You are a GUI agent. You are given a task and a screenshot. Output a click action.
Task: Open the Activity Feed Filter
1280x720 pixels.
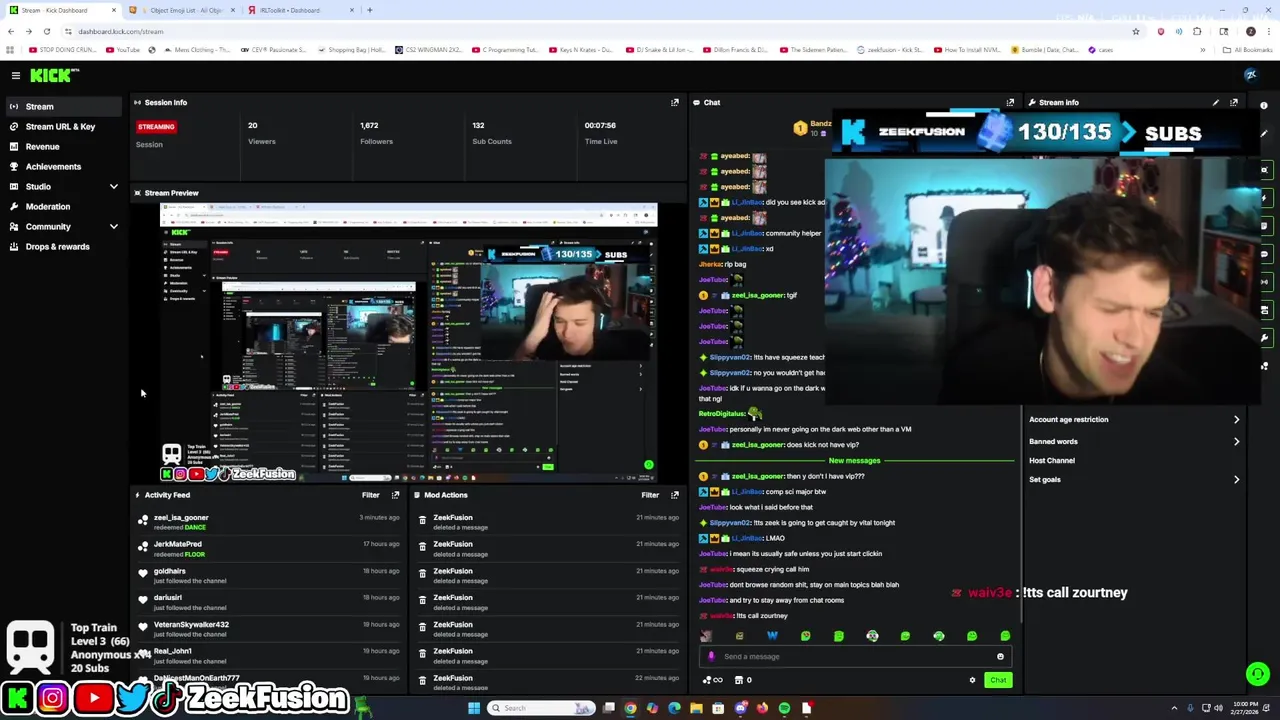click(370, 495)
